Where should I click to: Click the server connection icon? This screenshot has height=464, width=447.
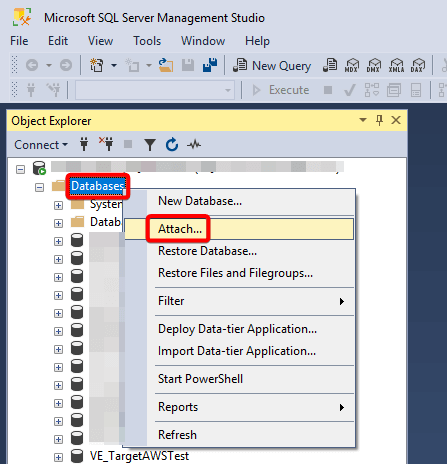coord(39,168)
